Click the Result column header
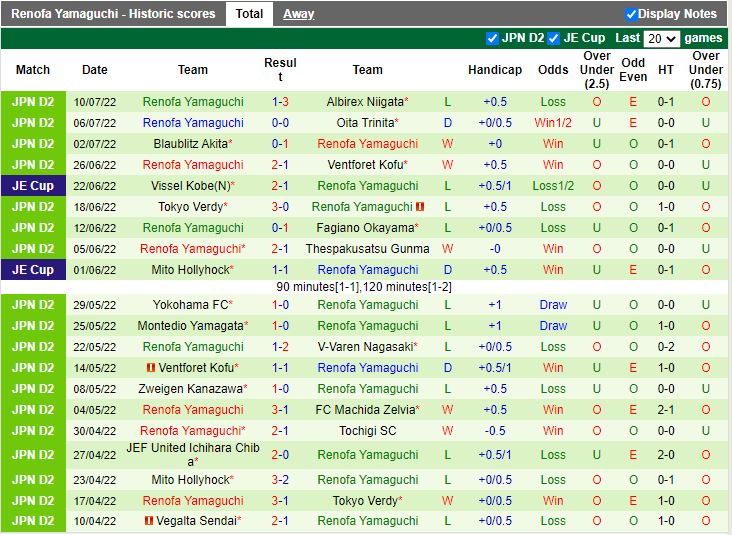 [280, 70]
